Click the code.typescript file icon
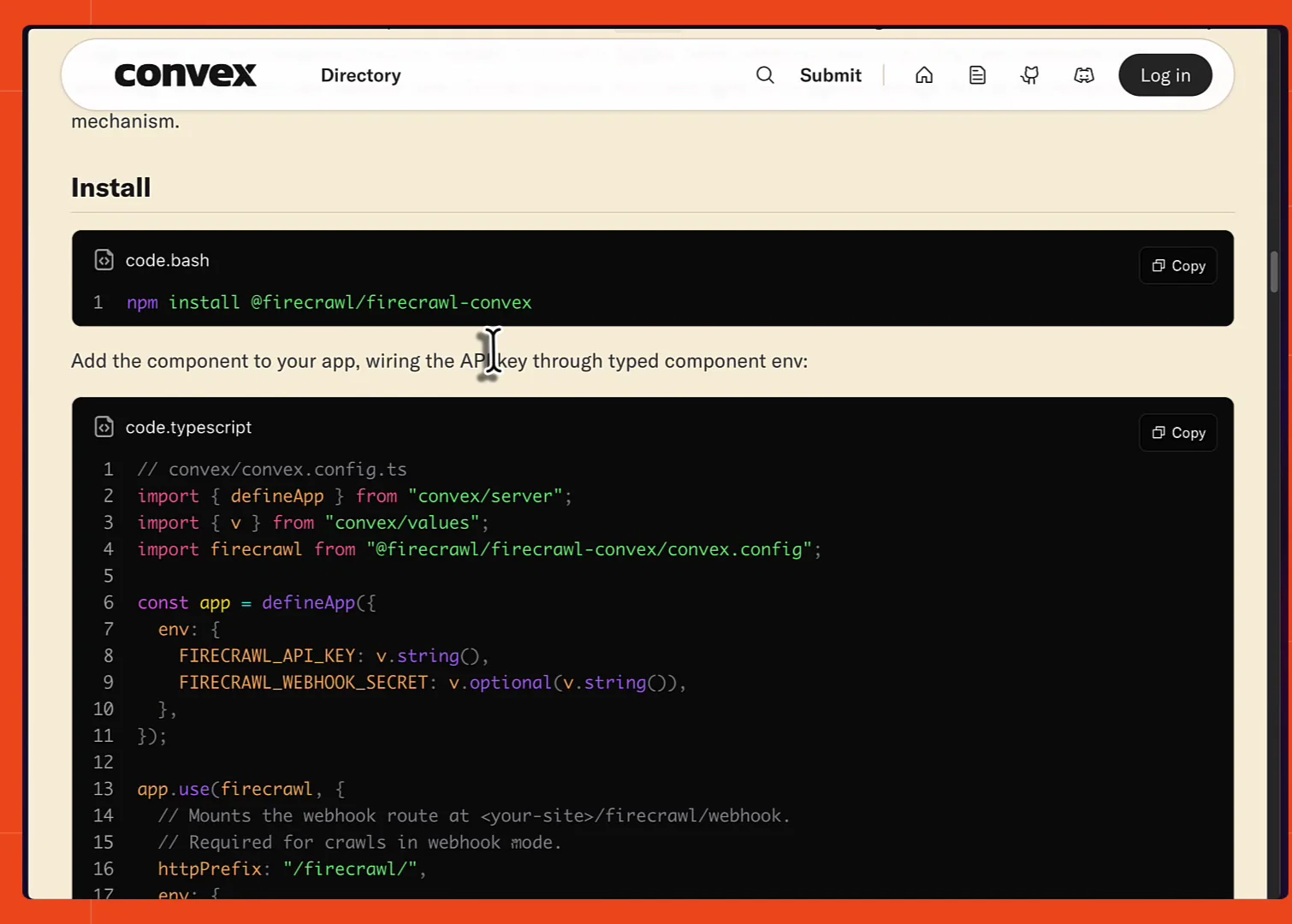The height and width of the screenshot is (924, 1292). tap(104, 427)
